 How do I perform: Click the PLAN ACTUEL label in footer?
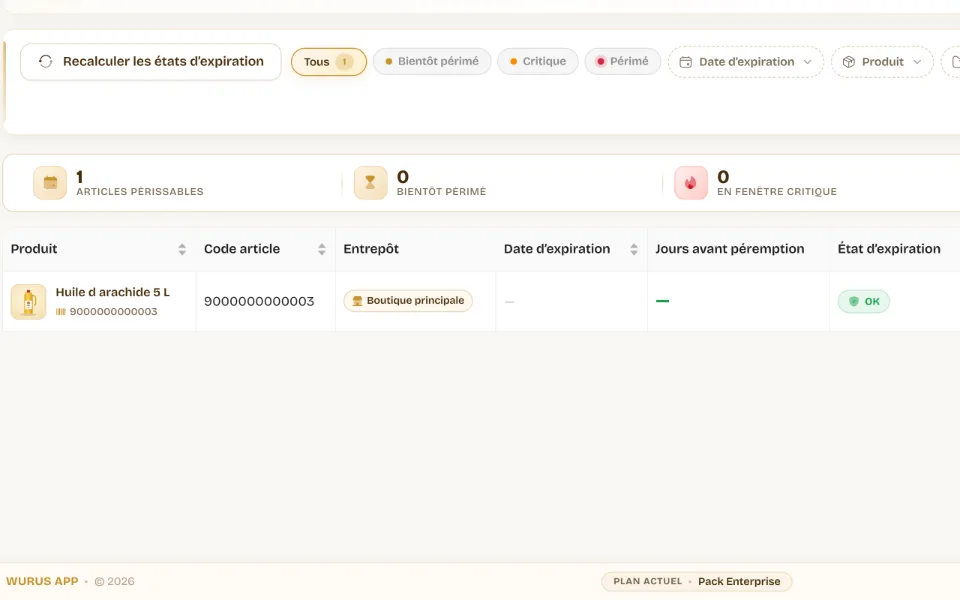pos(648,581)
